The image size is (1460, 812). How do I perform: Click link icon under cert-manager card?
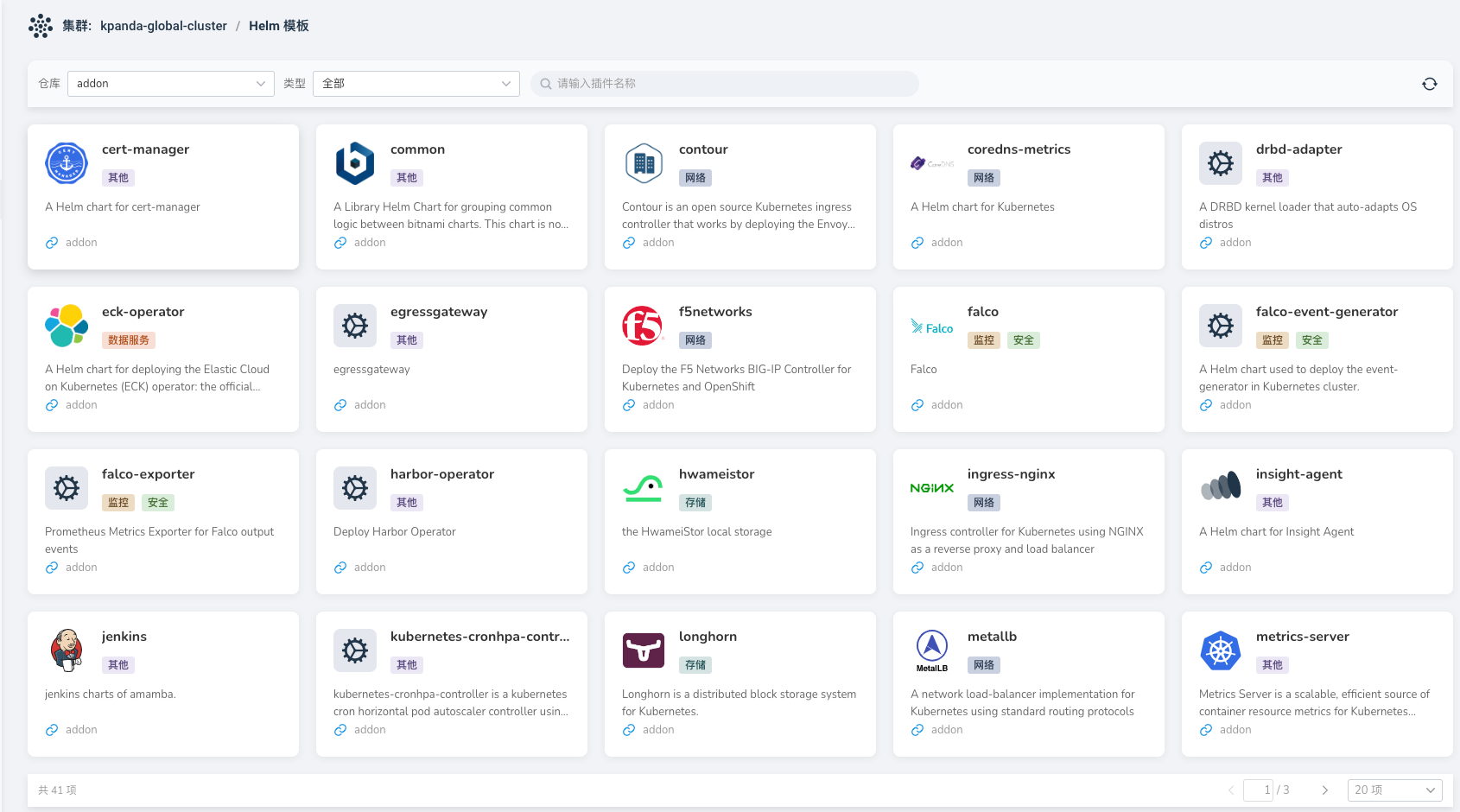(52, 243)
